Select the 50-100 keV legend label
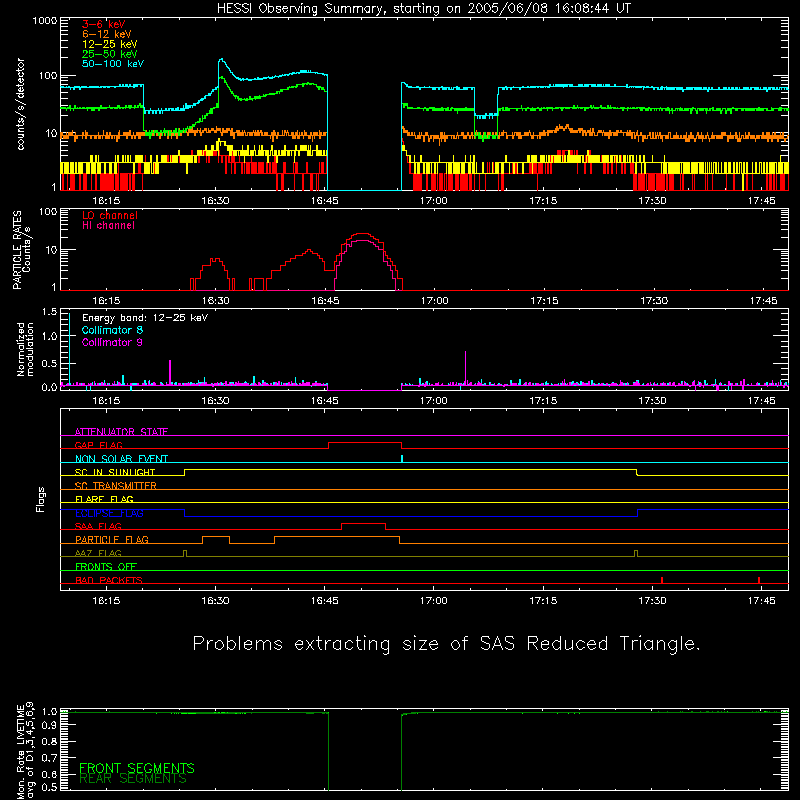This screenshot has width=800, height=800. pos(113,64)
